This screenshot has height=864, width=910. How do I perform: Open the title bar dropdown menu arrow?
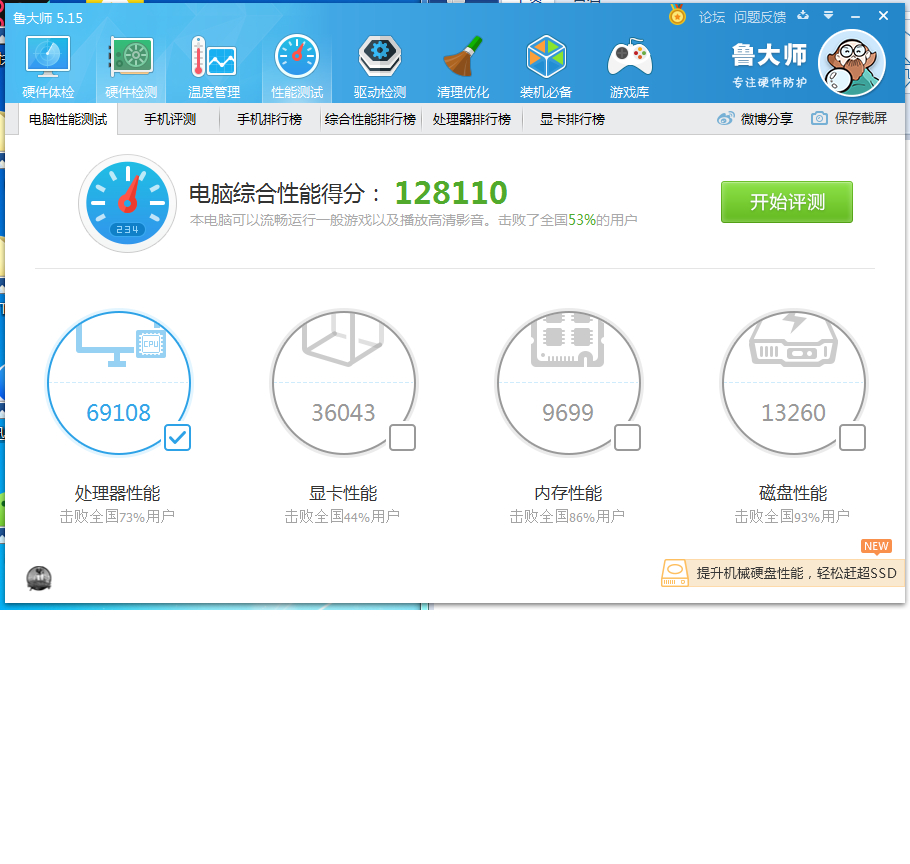point(829,16)
